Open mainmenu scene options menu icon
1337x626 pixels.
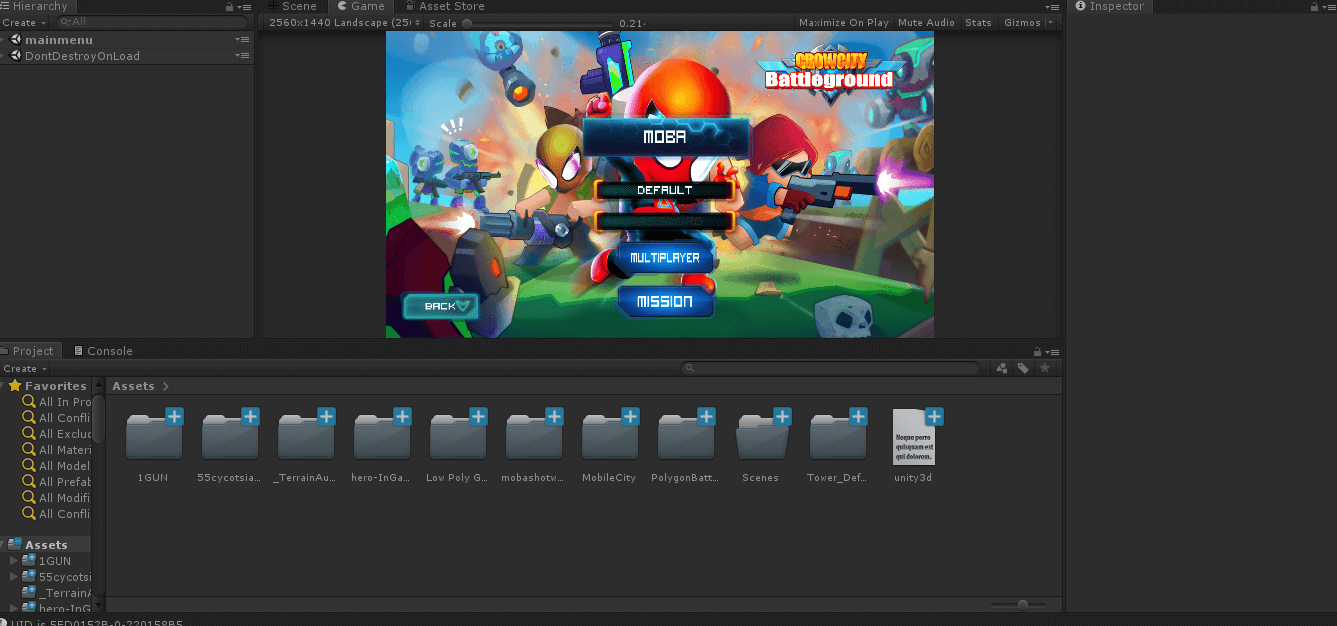pos(243,39)
